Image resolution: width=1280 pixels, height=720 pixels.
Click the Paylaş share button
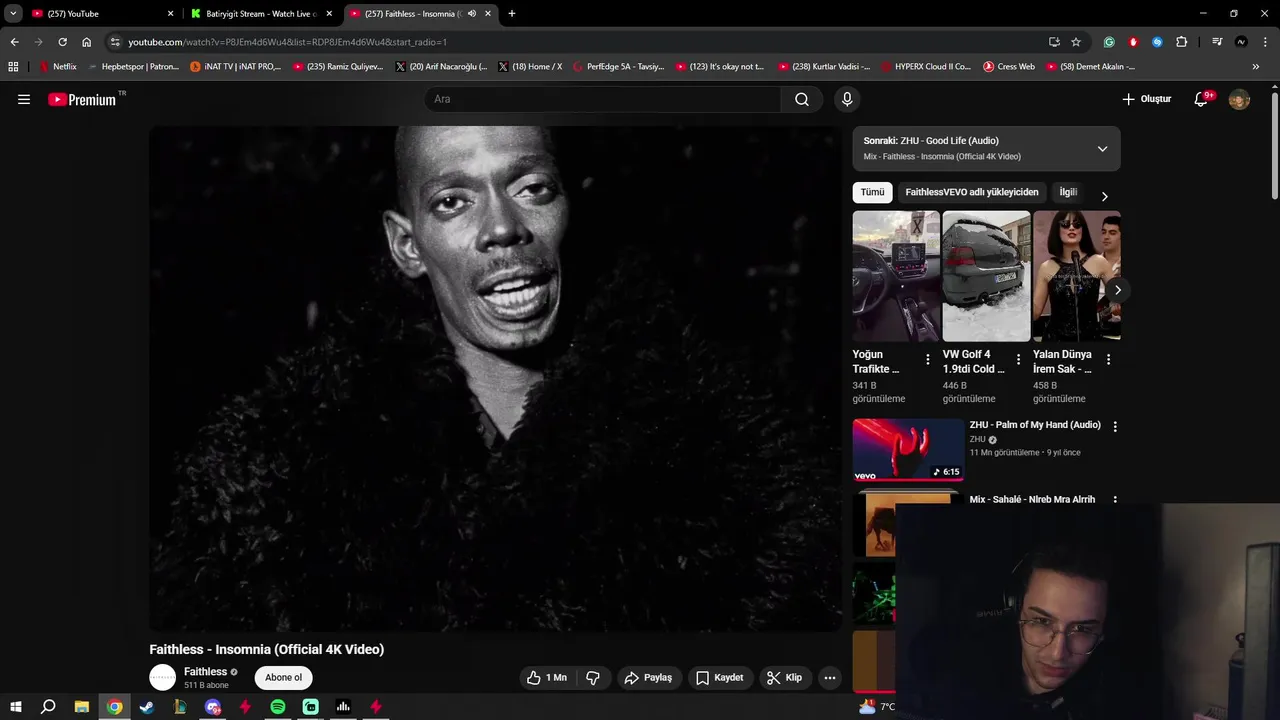click(x=648, y=677)
